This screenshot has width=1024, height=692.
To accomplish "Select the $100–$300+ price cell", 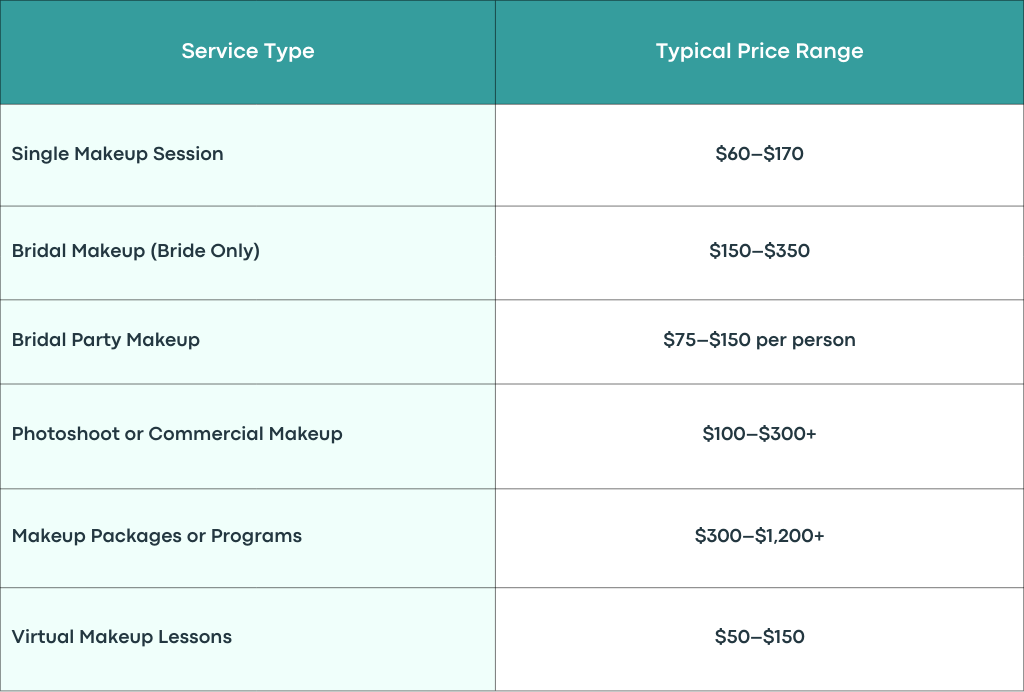I will pyautogui.click(x=760, y=436).
